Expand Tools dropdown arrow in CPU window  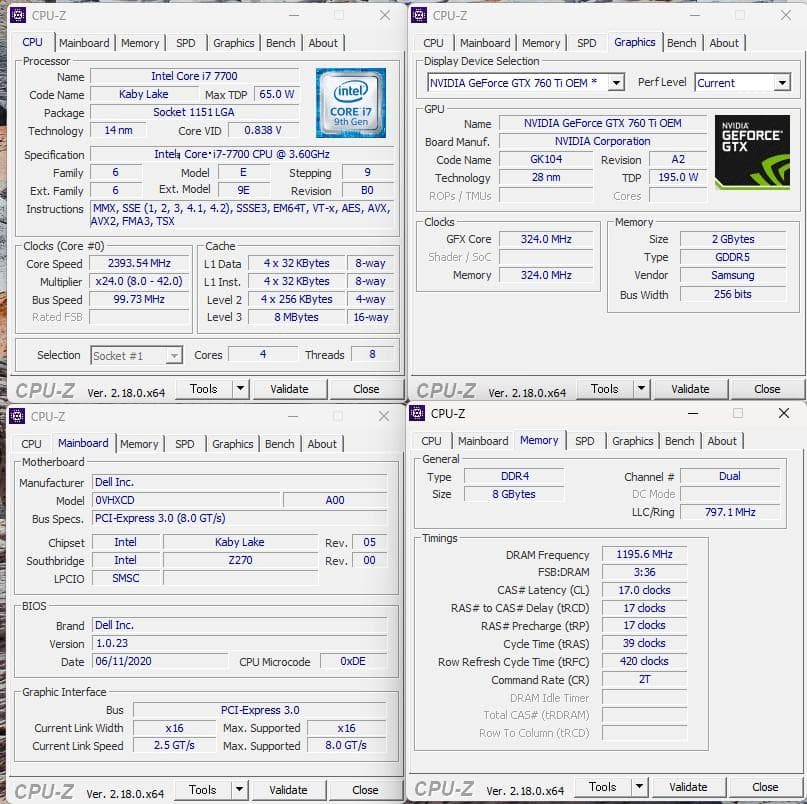point(240,389)
